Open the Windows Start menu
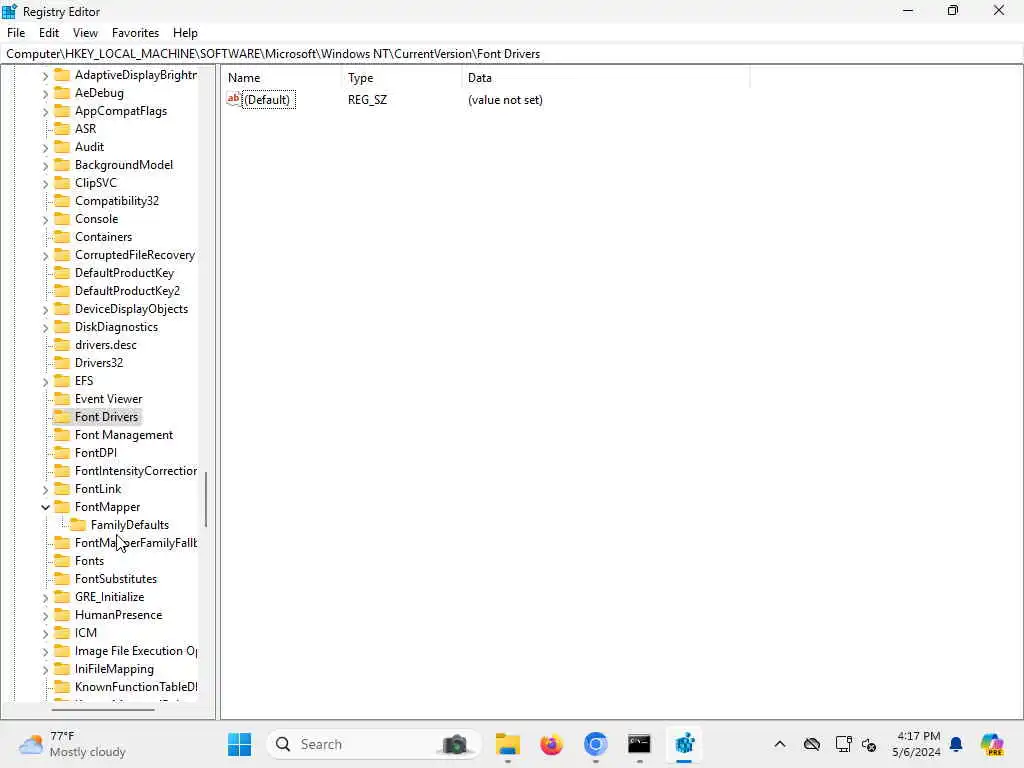This screenshot has height=768, width=1024. coord(240,744)
